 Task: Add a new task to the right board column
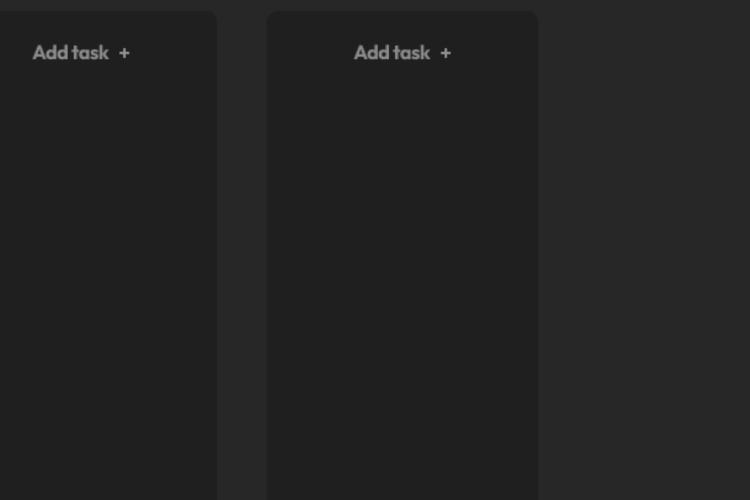402,53
